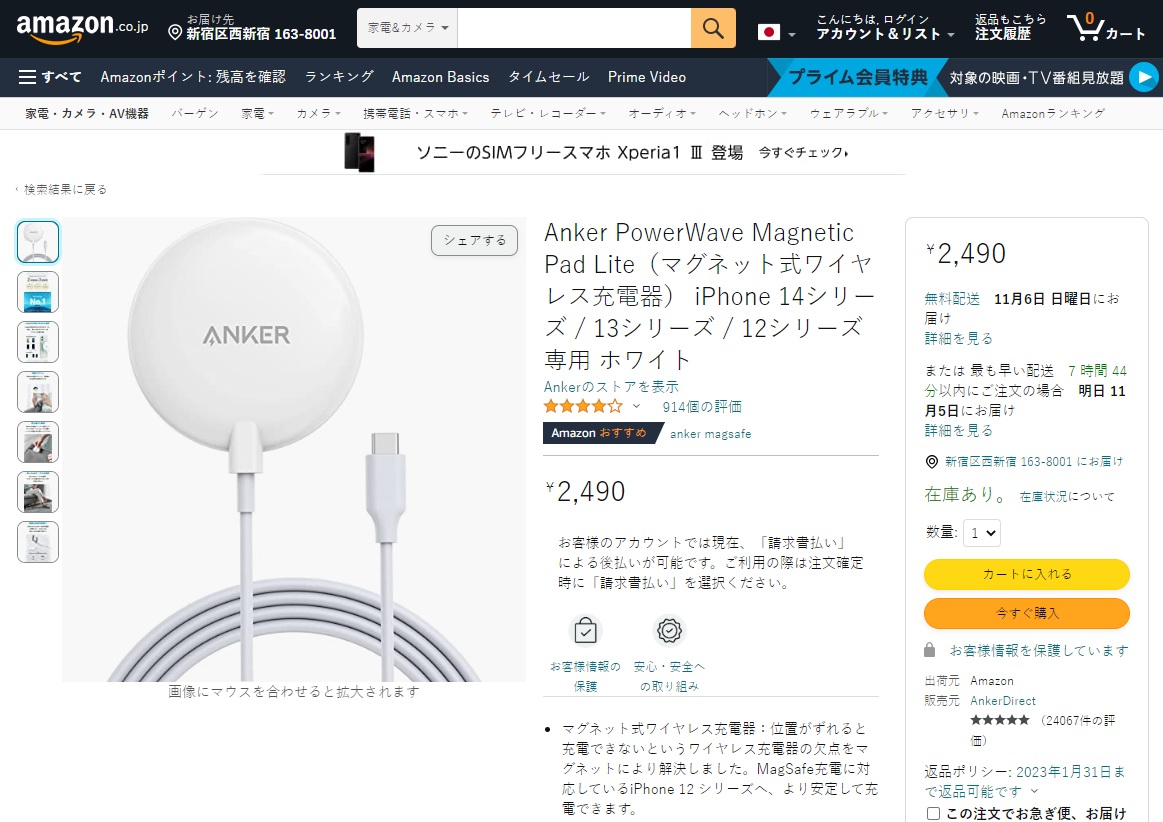This screenshot has width=1163, height=822.
Task: Expand the star rating breakdown chevron
Action: pyautogui.click(x=636, y=406)
